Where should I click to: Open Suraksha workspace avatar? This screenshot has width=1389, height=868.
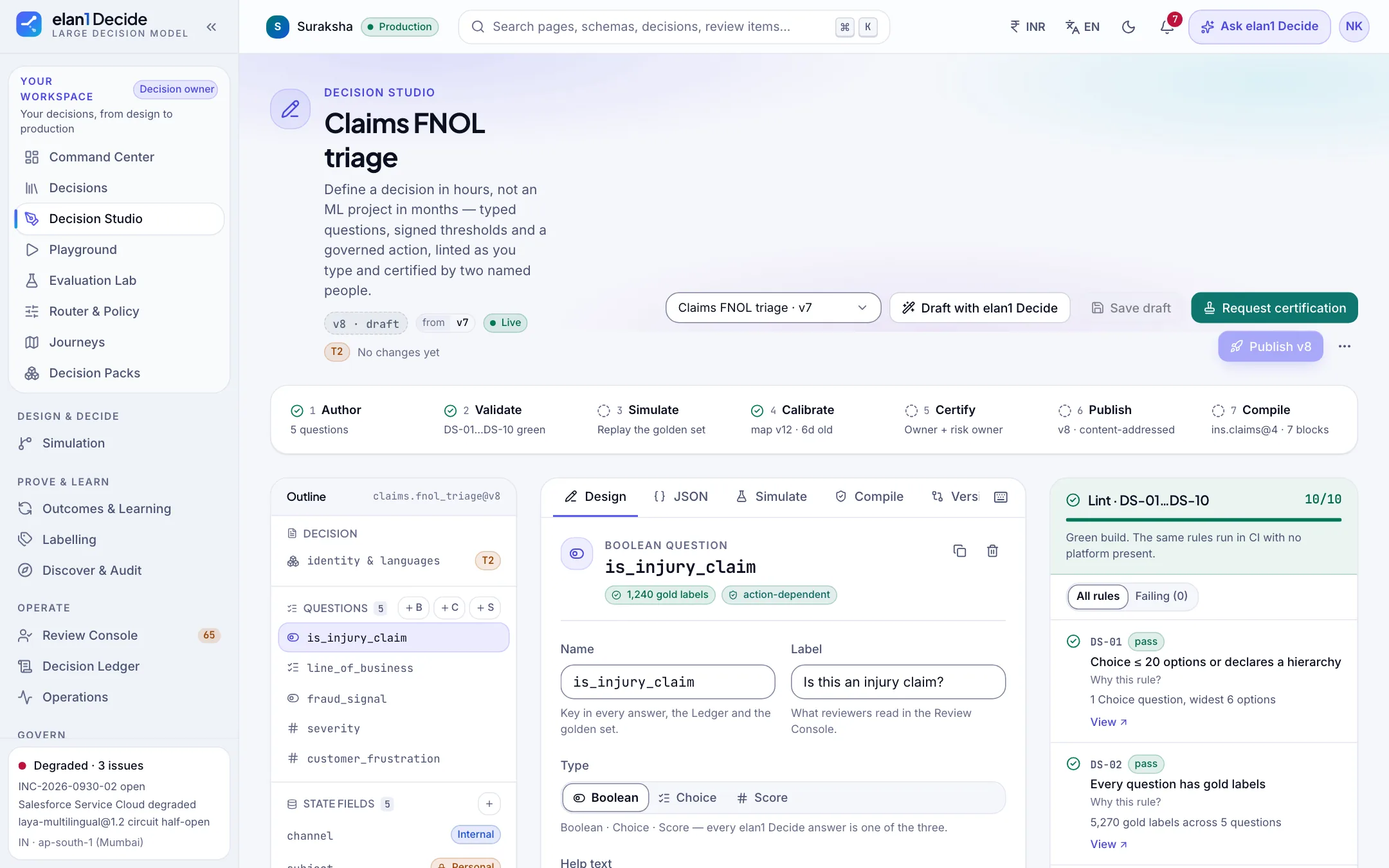[277, 26]
